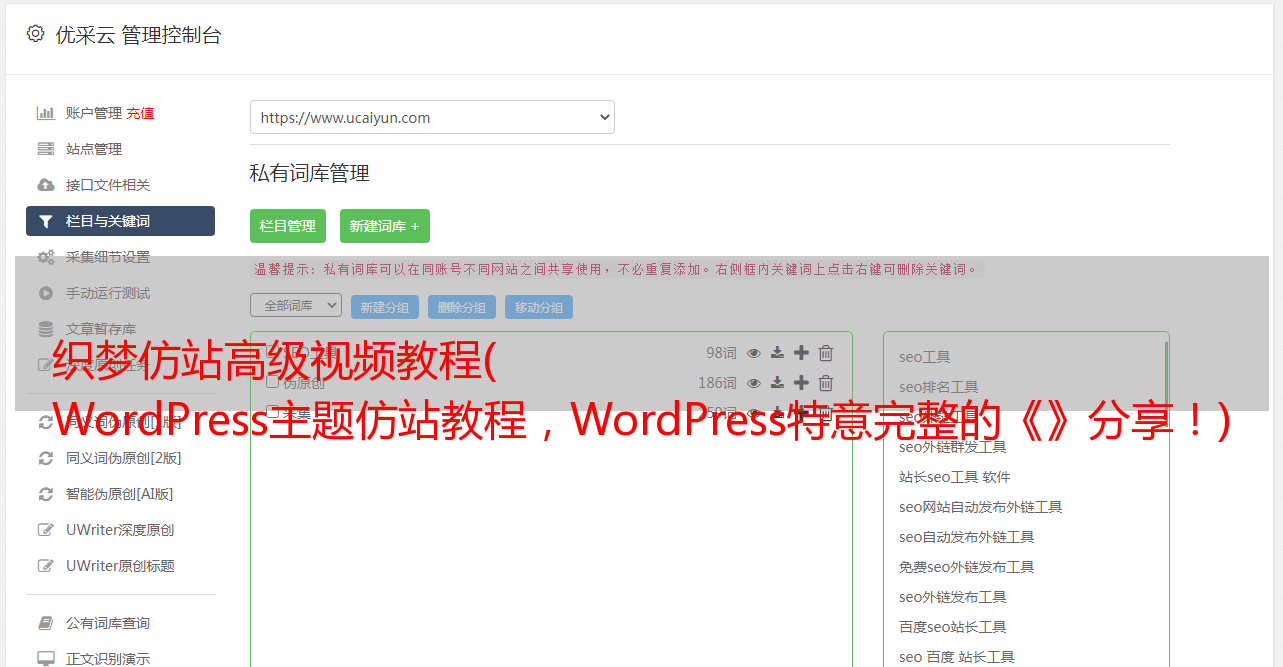Viewport: 1283px width, 667px height.
Task: Tick the checkbox for the 采集 library
Action: [272, 413]
